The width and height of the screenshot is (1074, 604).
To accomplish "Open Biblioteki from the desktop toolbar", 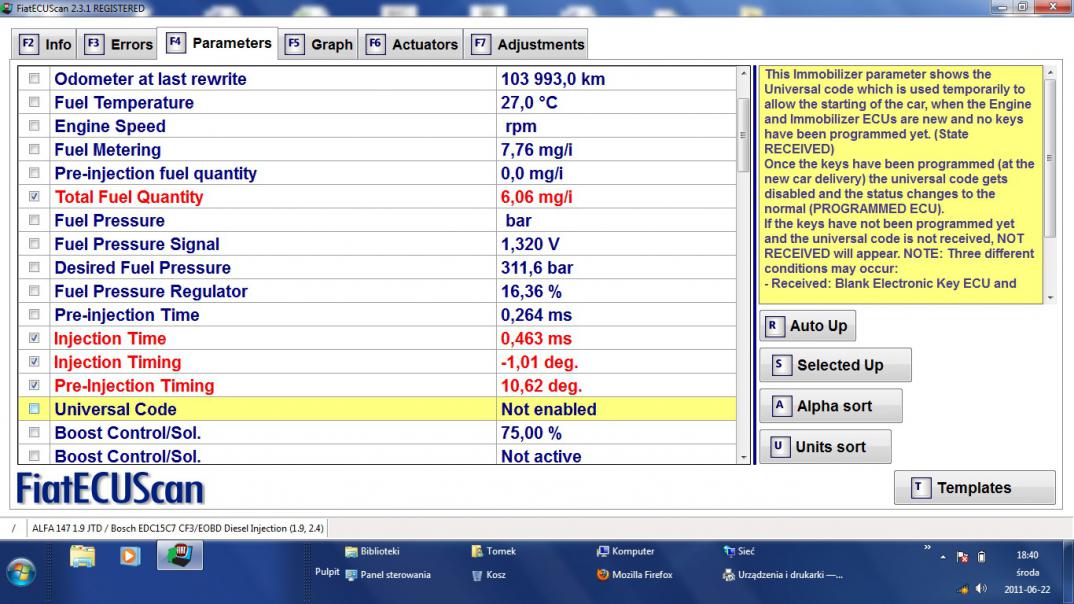I will [x=372, y=551].
